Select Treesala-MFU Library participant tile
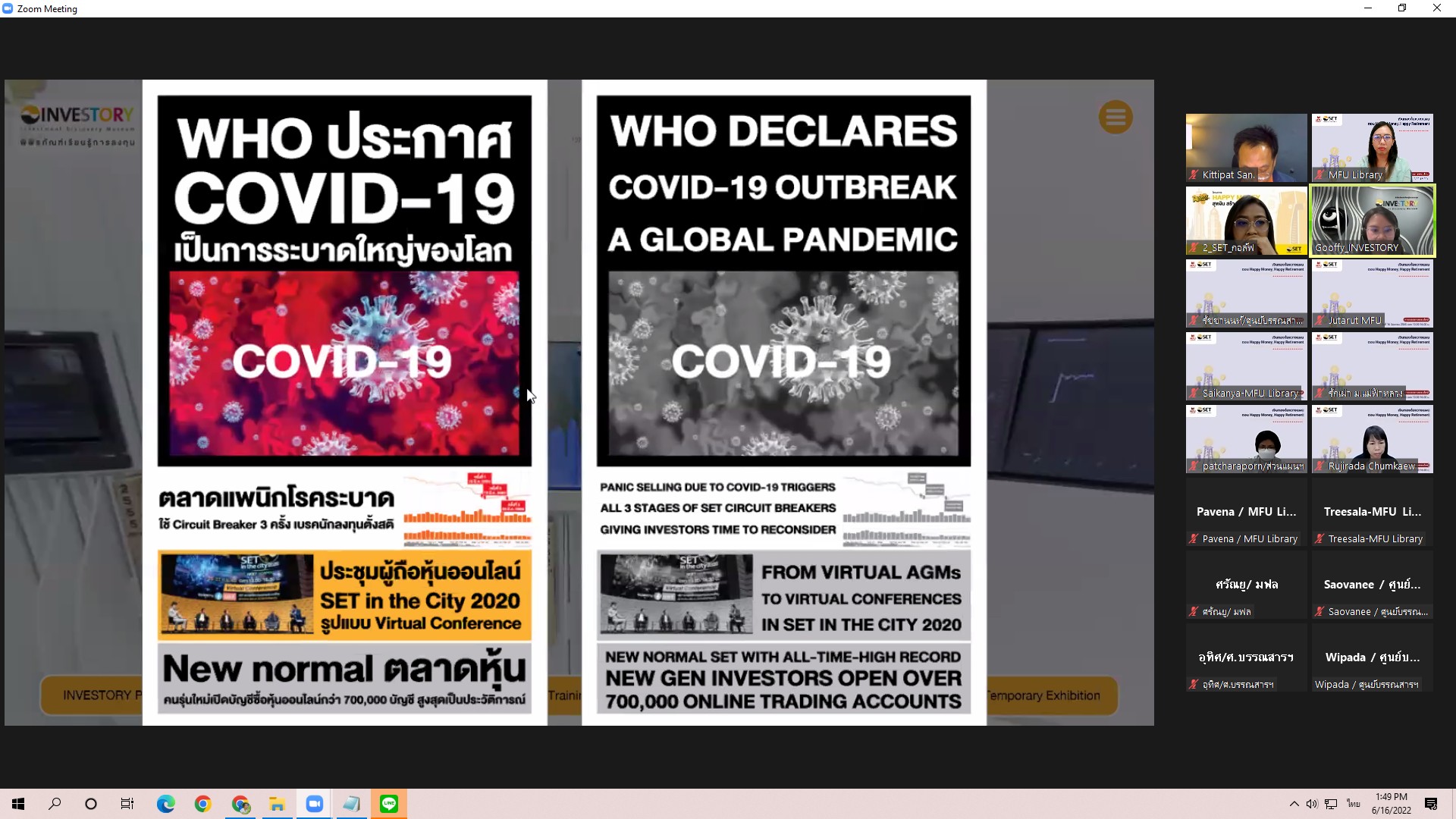The height and width of the screenshot is (819, 1456). (x=1373, y=512)
